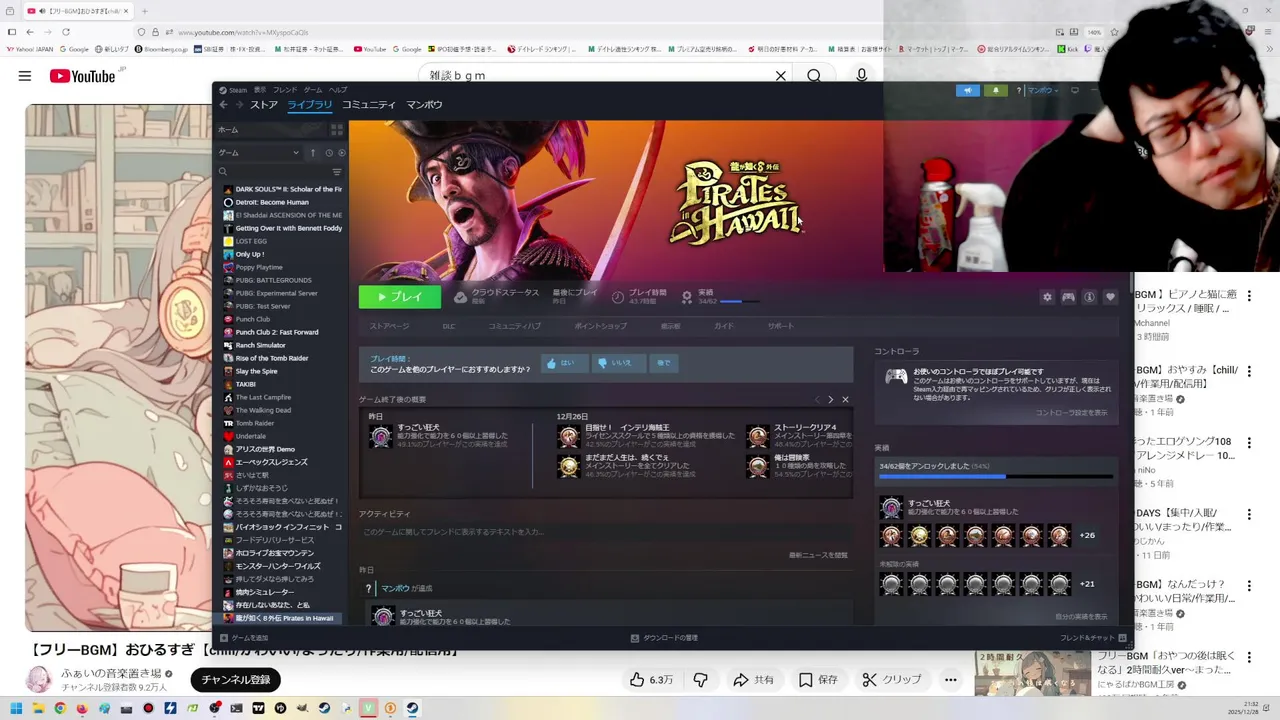Screen dimensions: 1280x720
Task: Expand the ゲーム collection dropdown
Action: (260, 153)
